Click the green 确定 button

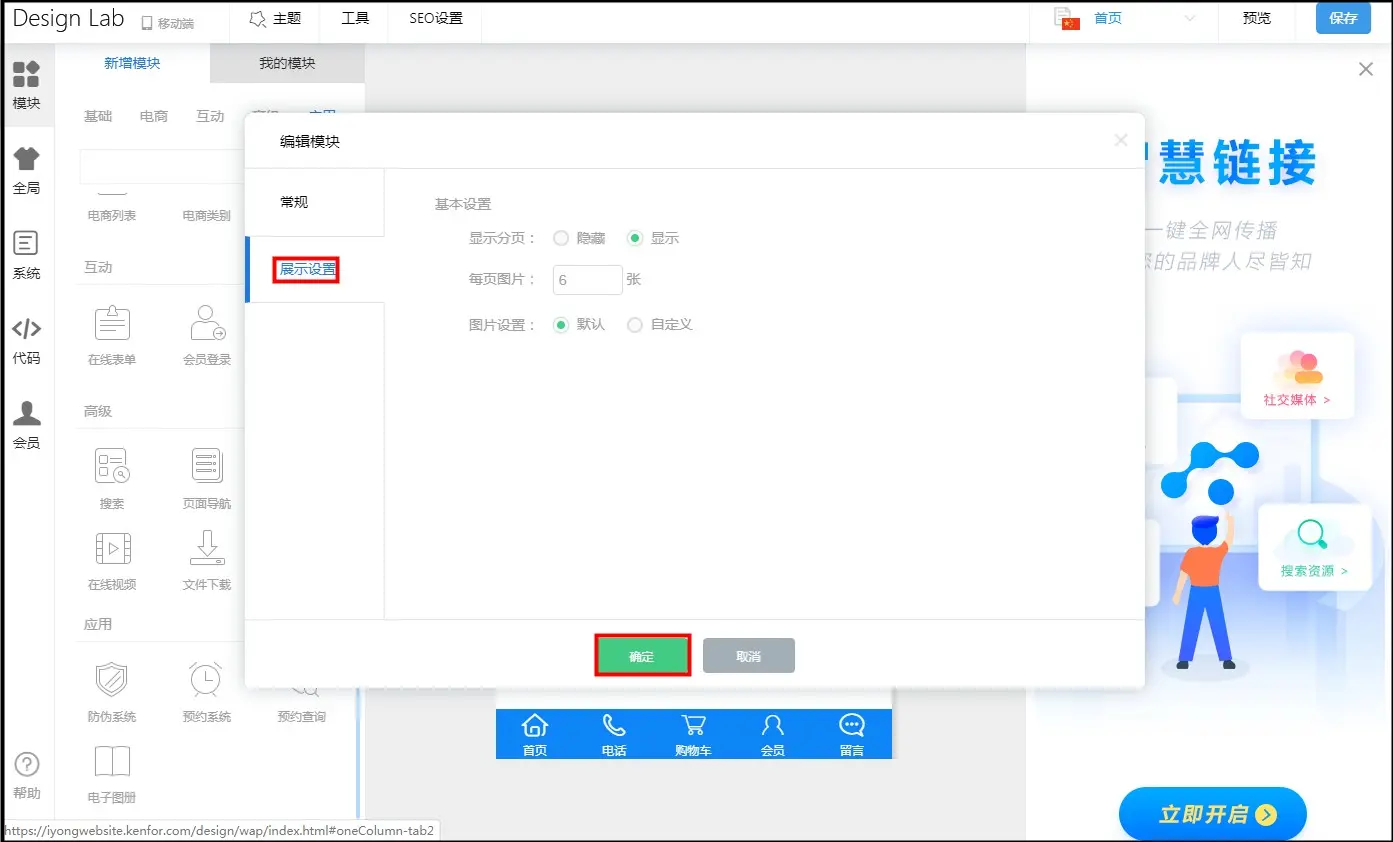click(642, 656)
